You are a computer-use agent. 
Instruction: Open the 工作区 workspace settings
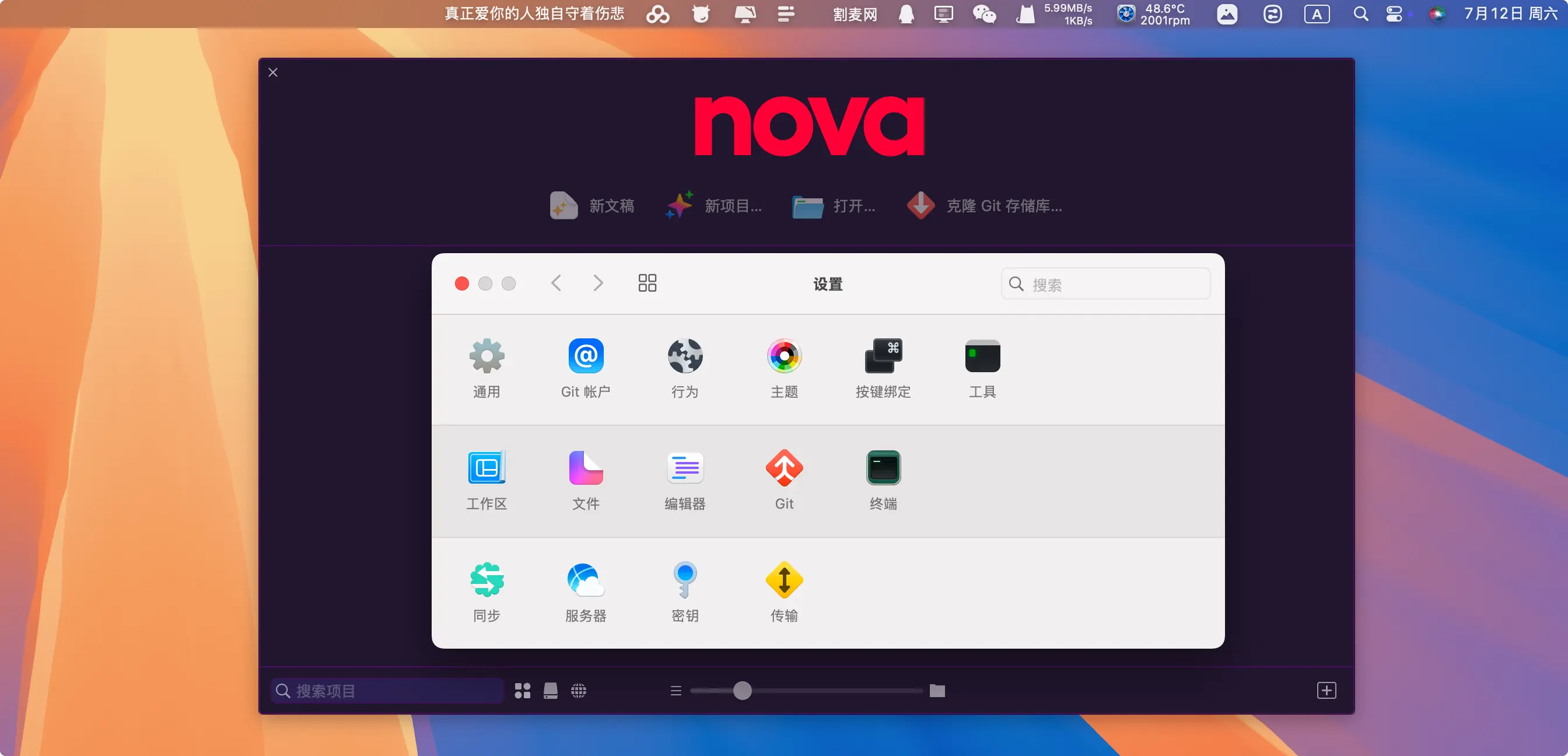(x=487, y=468)
